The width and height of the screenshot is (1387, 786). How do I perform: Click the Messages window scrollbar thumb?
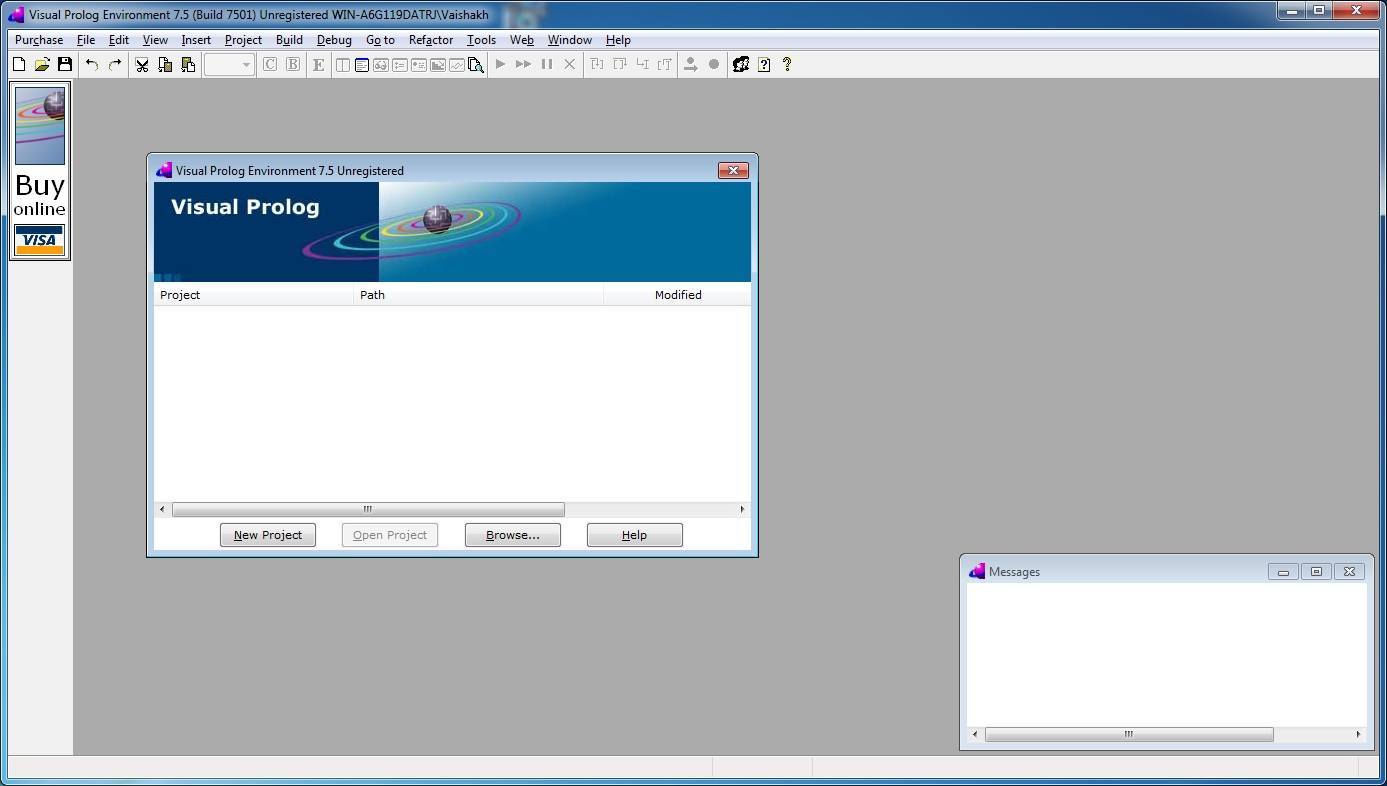tap(1129, 735)
